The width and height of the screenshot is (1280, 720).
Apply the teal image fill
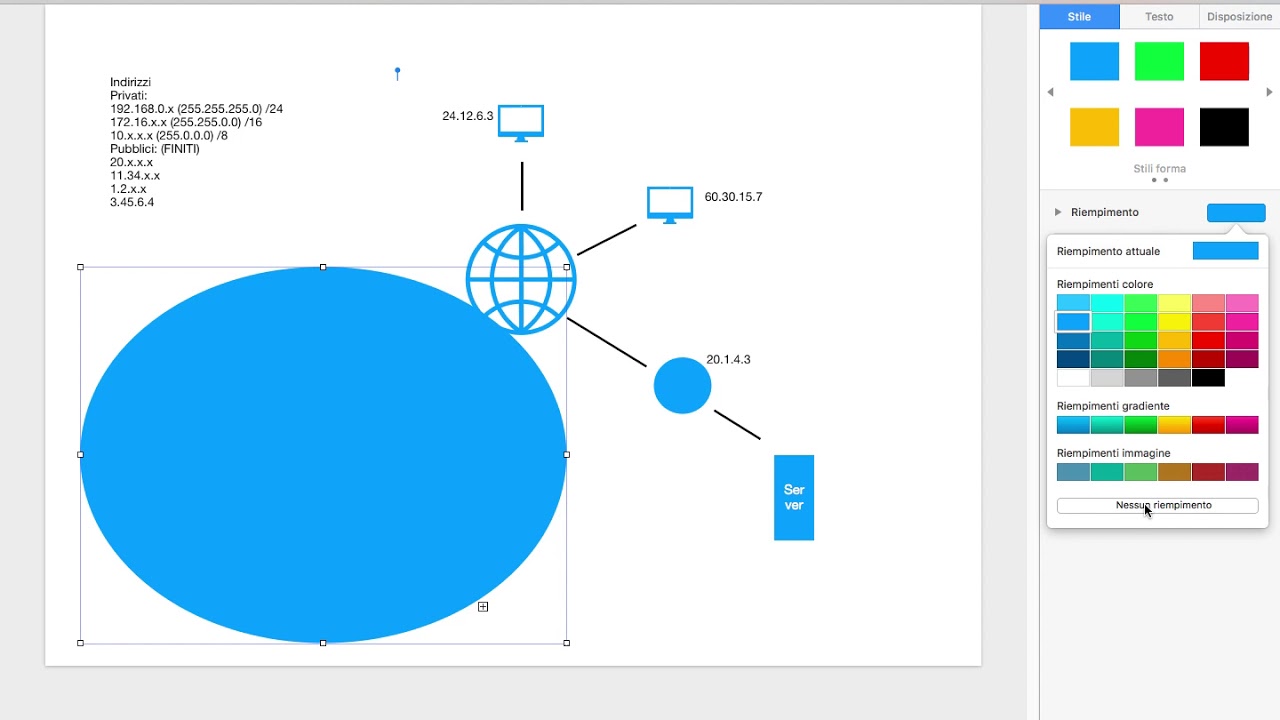click(1107, 472)
